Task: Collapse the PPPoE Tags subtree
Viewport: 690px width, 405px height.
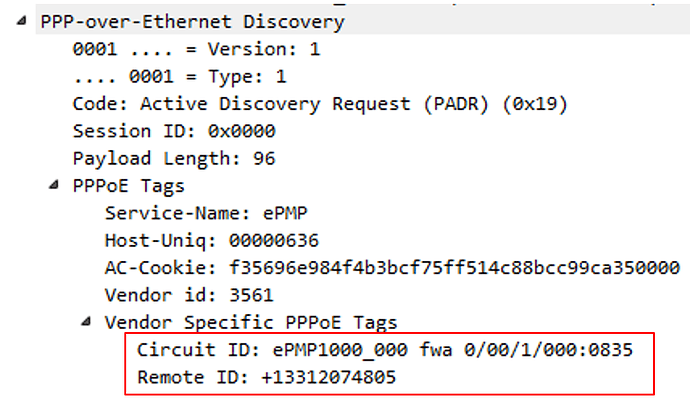Action: [x=54, y=185]
